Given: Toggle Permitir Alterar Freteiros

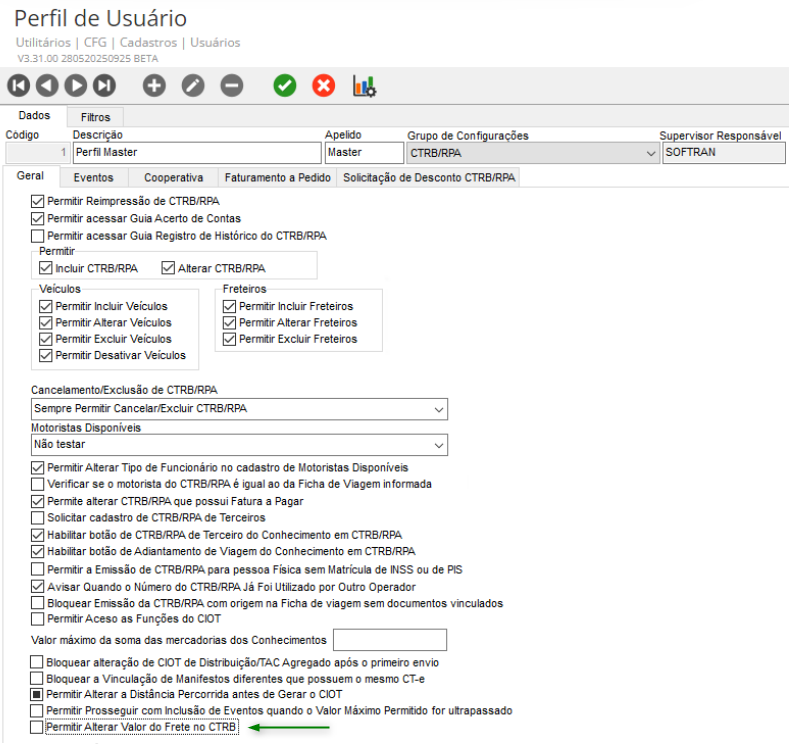Looking at the screenshot, I should [230, 322].
